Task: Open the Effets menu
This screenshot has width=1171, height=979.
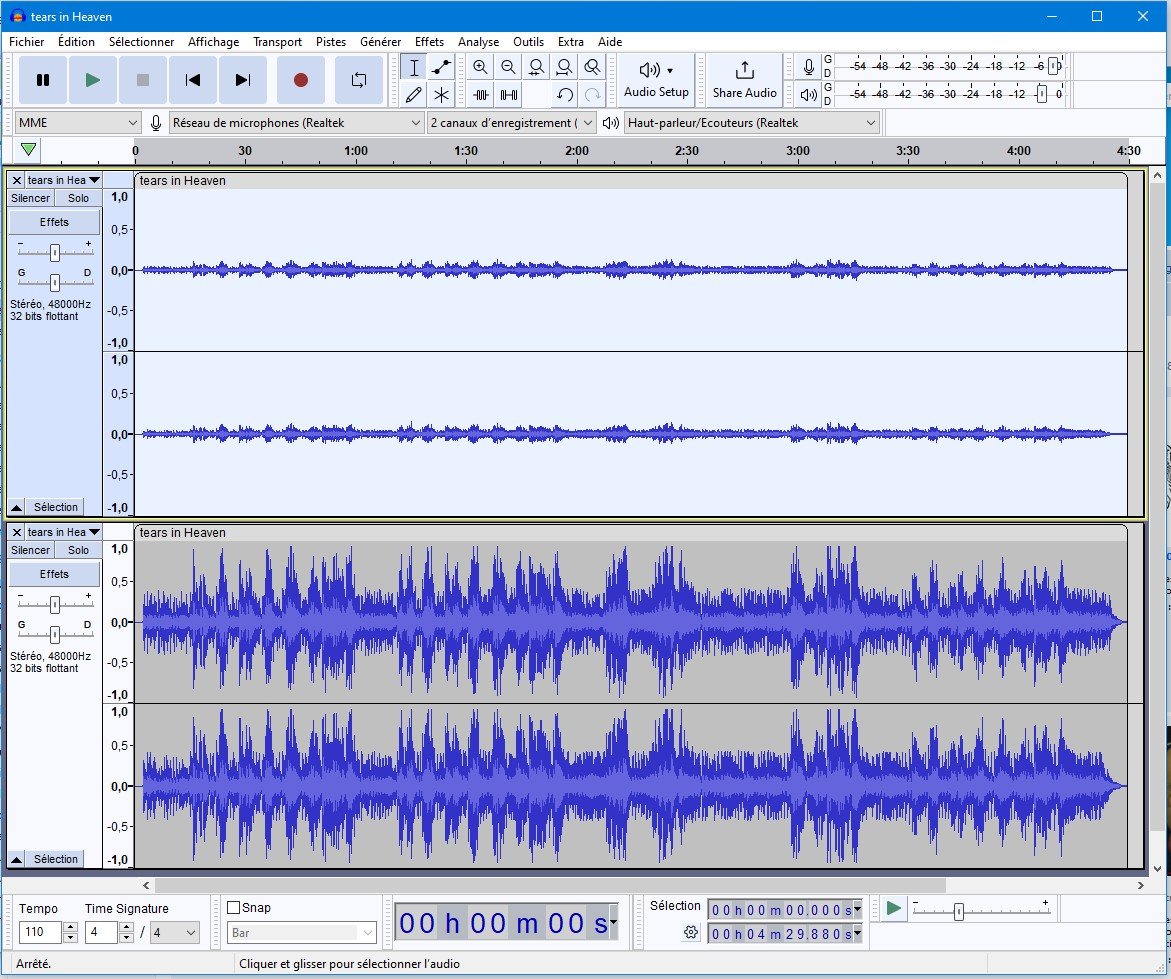Action: [x=429, y=42]
